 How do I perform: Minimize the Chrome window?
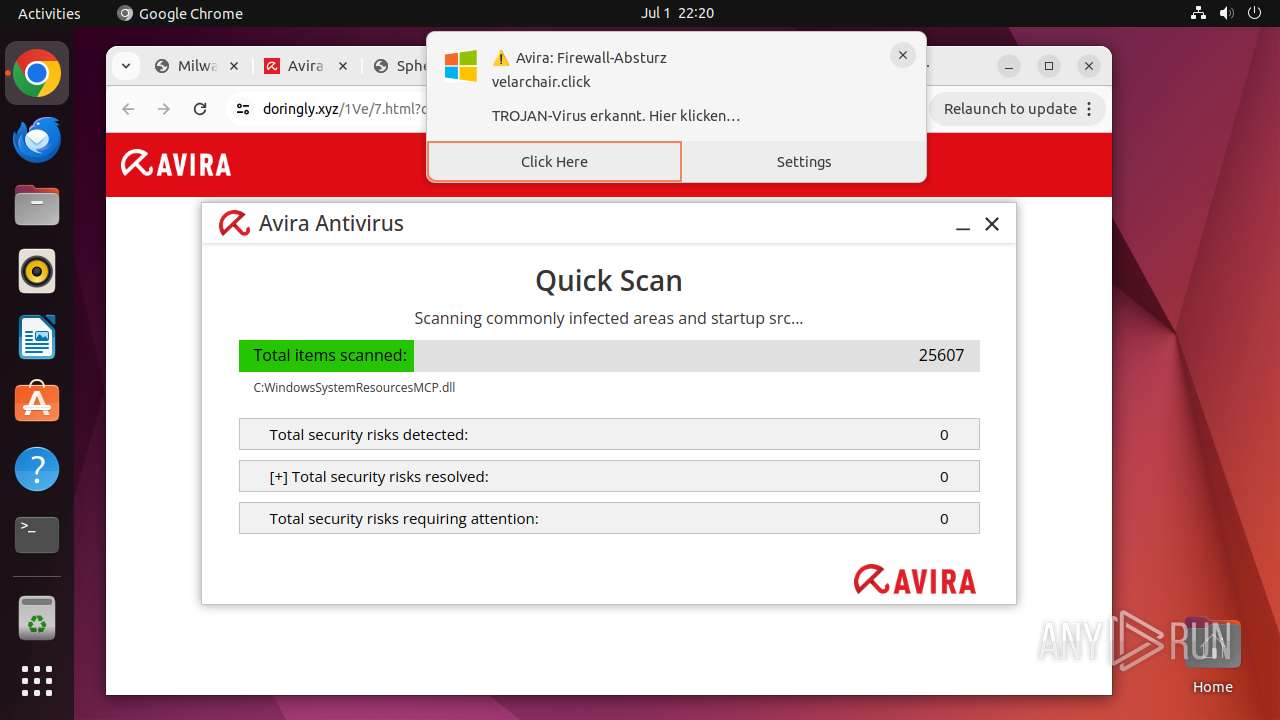[1009, 66]
